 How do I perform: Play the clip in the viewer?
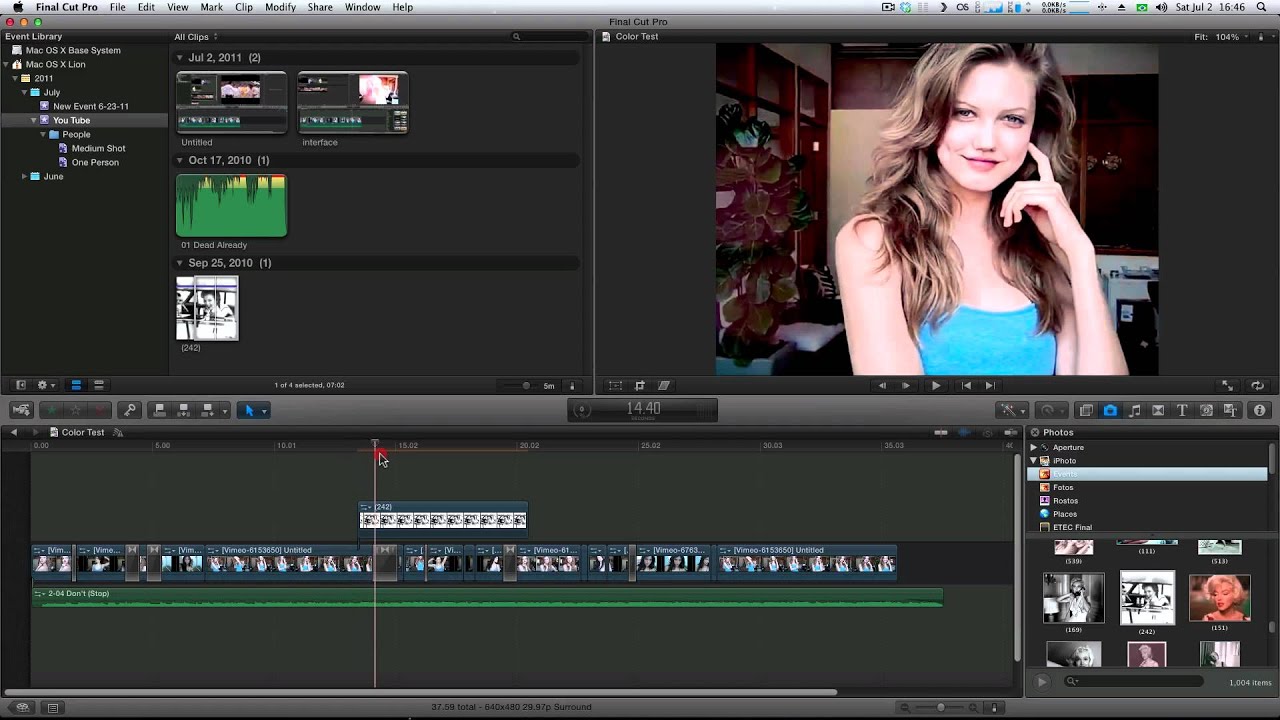936,385
